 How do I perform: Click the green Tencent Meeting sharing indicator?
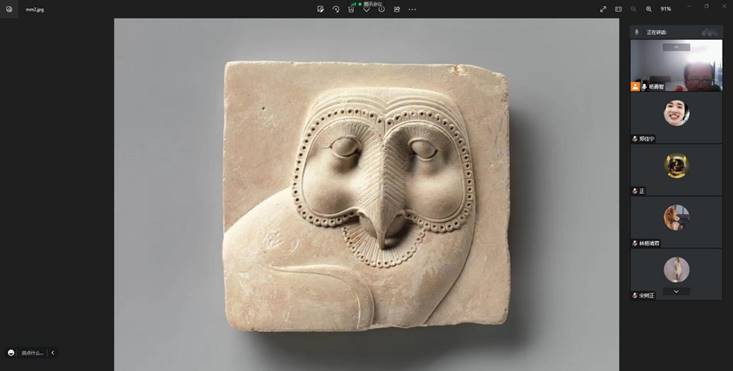coord(367,3)
